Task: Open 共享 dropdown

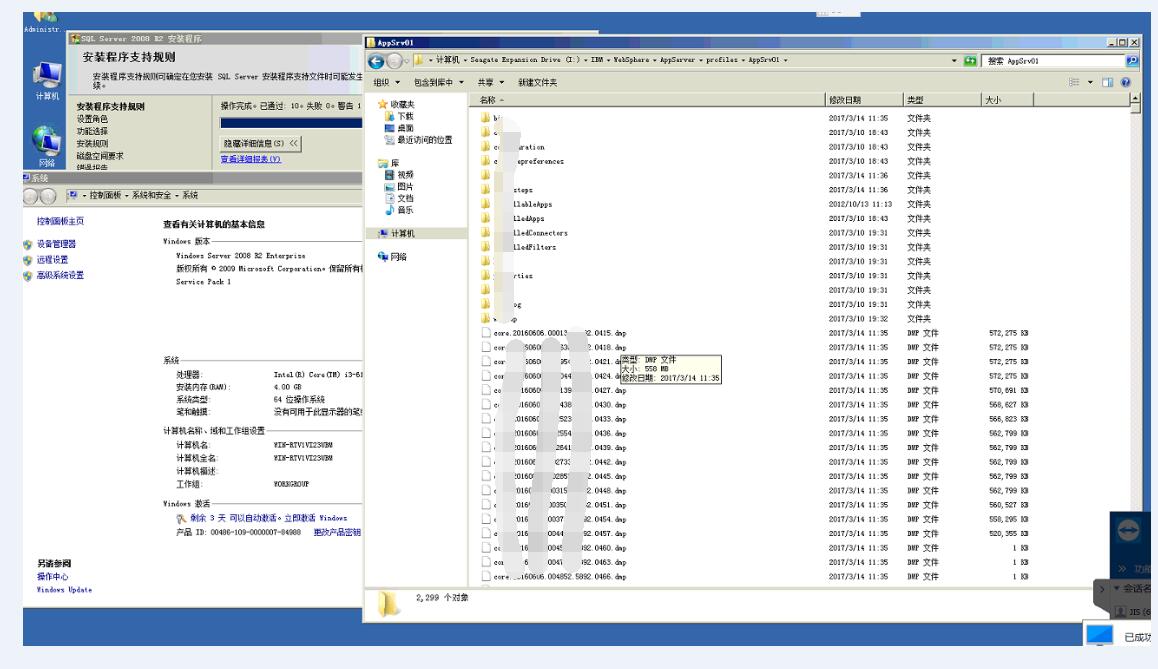Action: point(490,82)
